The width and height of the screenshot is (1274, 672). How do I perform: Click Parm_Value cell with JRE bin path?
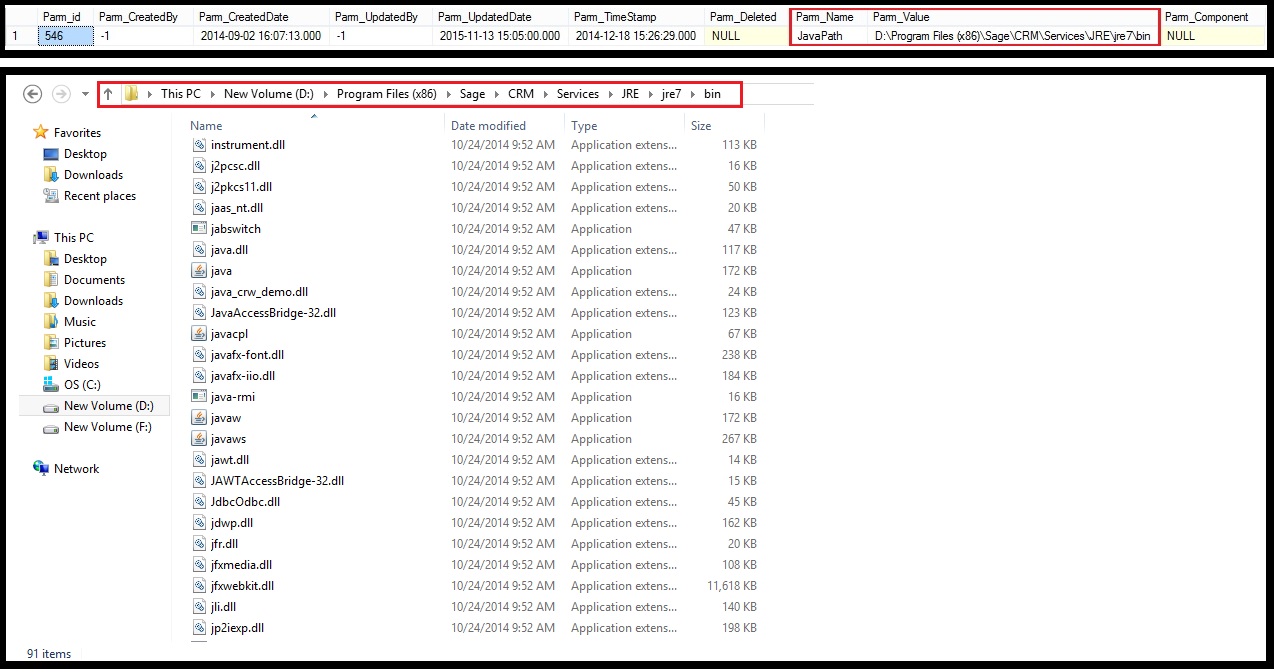pyautogui.click(x=1012, y=36)
